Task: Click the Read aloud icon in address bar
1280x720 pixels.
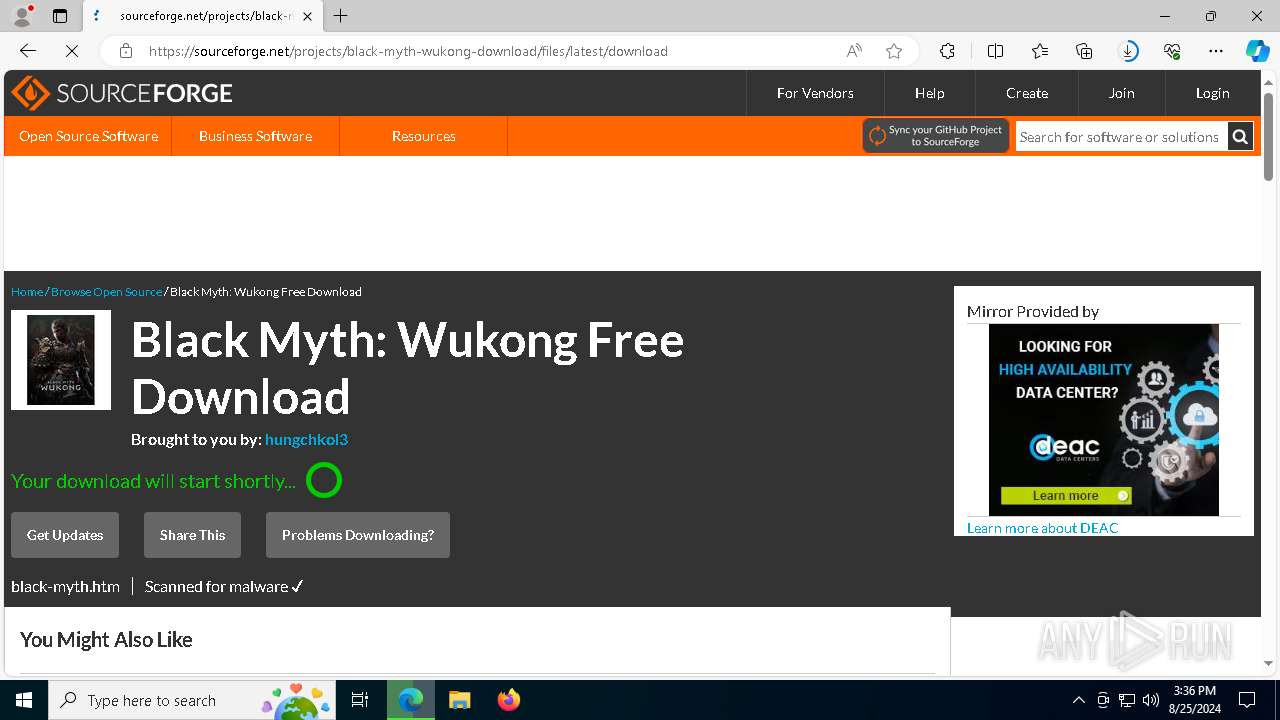Action: 854,51
